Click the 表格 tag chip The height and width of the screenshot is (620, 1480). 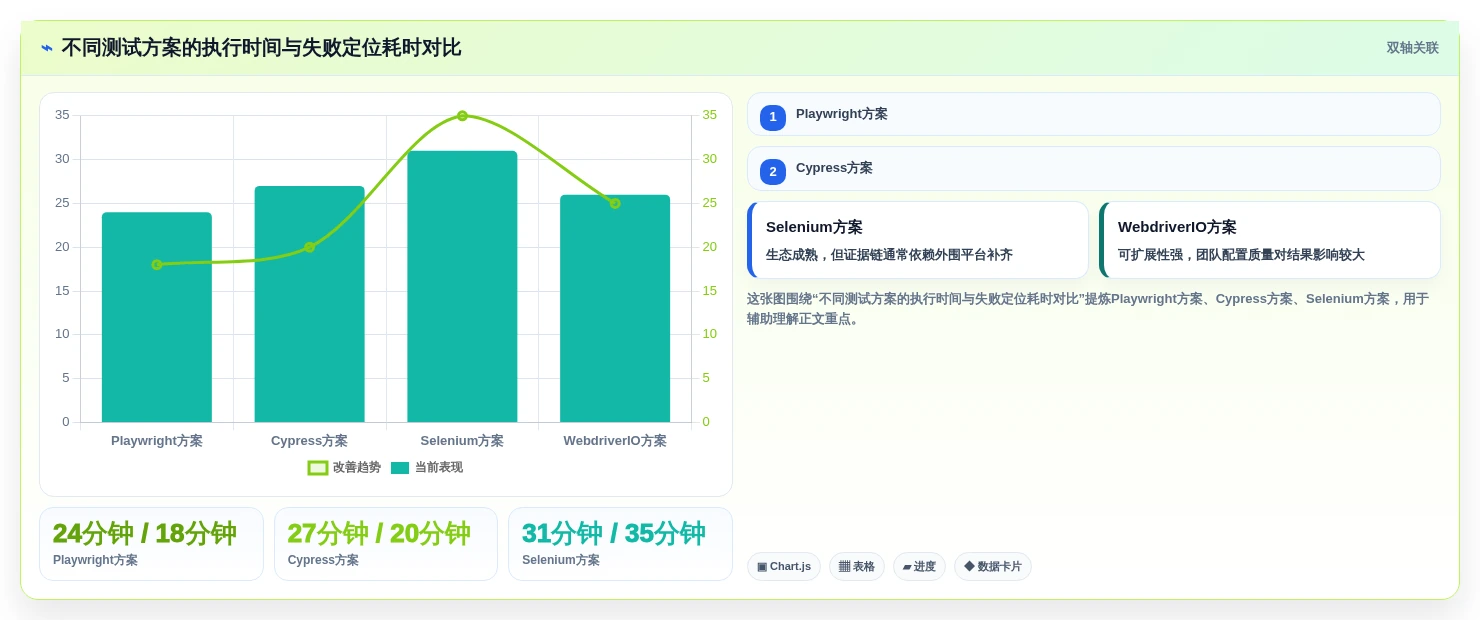click(x=857, y=567)
